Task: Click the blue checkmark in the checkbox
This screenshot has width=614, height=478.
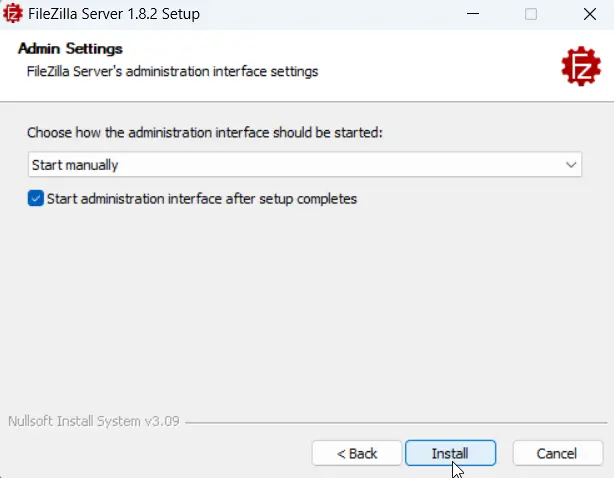Action: 36,198
